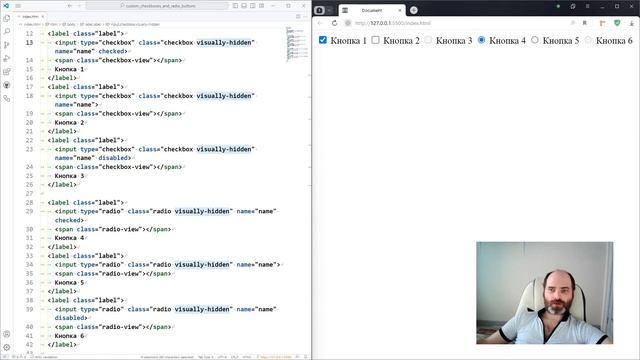Click line number 28 in the gutter
Image resolution: width=640 pixels, height=360 pixels.
[x=29, y=202]
